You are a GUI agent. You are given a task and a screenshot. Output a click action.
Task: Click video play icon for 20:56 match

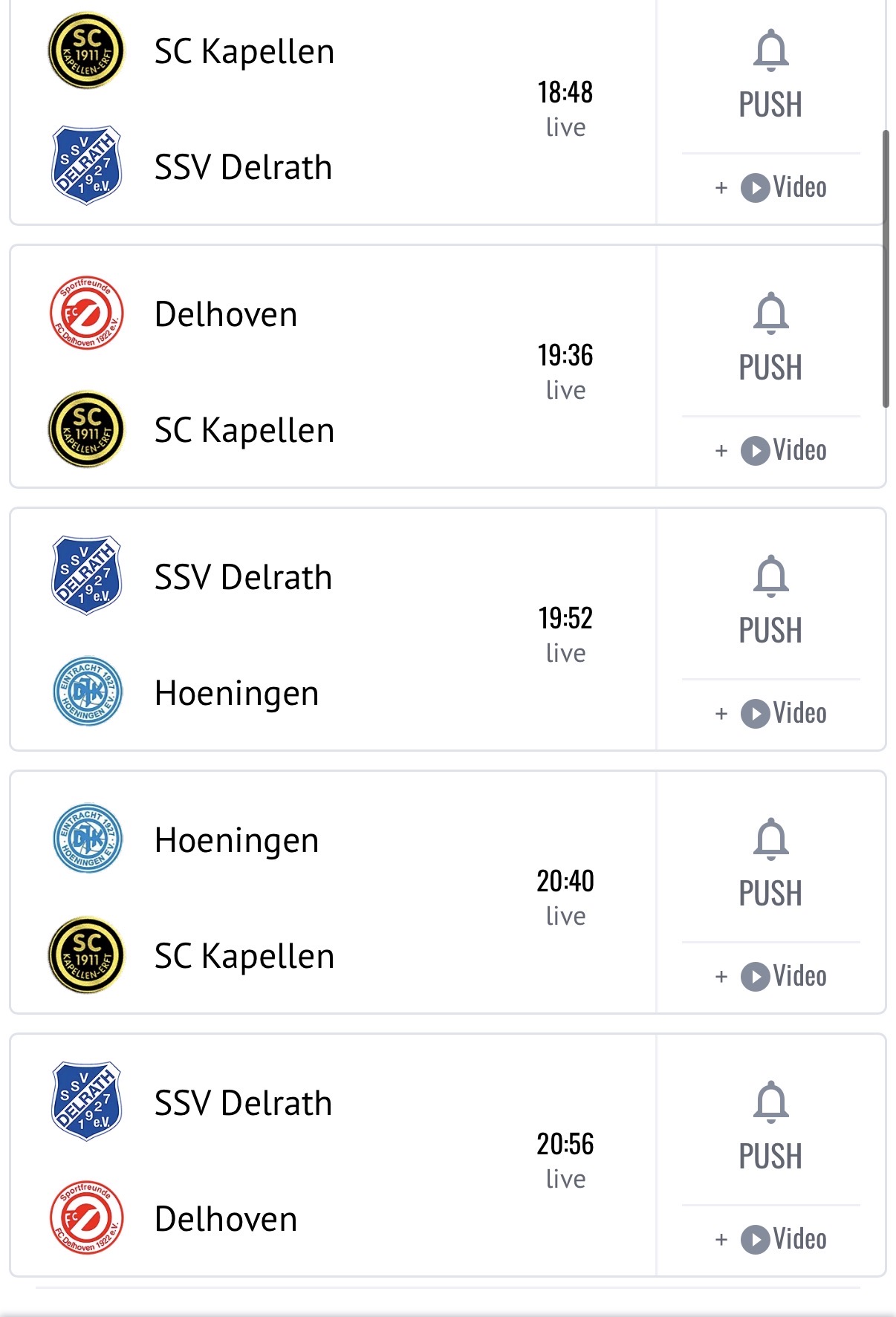click(x=756, y=1240)
